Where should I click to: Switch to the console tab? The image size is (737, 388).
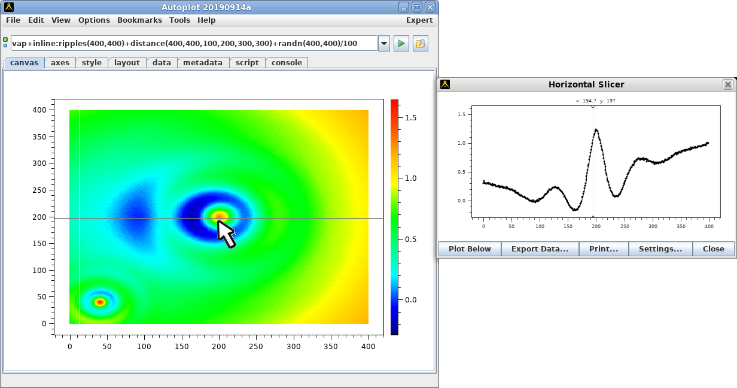(287, 63)
